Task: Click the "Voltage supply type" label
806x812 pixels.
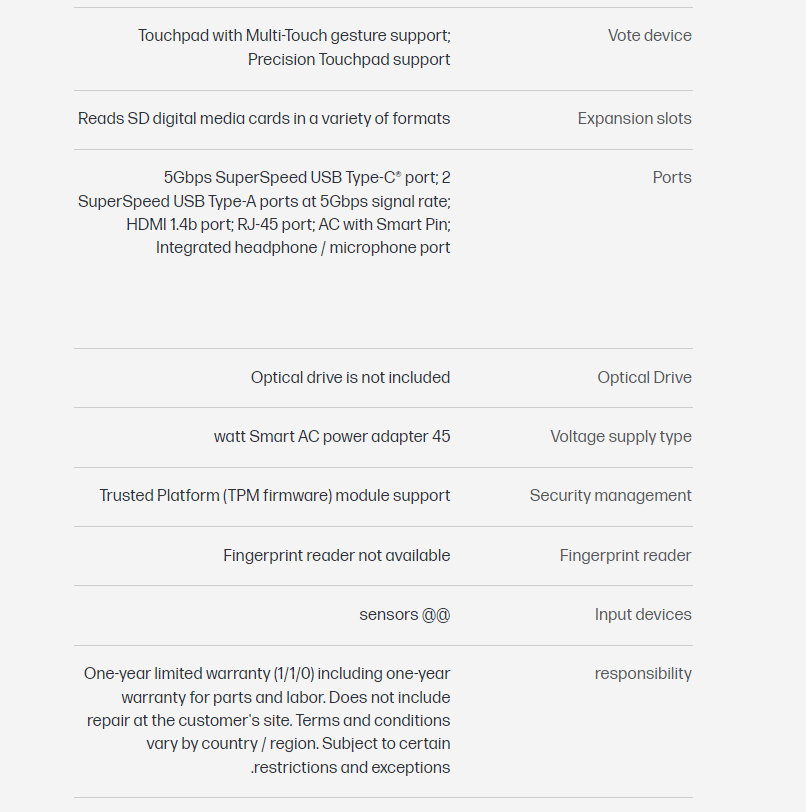Action: (x=620, y=437)
